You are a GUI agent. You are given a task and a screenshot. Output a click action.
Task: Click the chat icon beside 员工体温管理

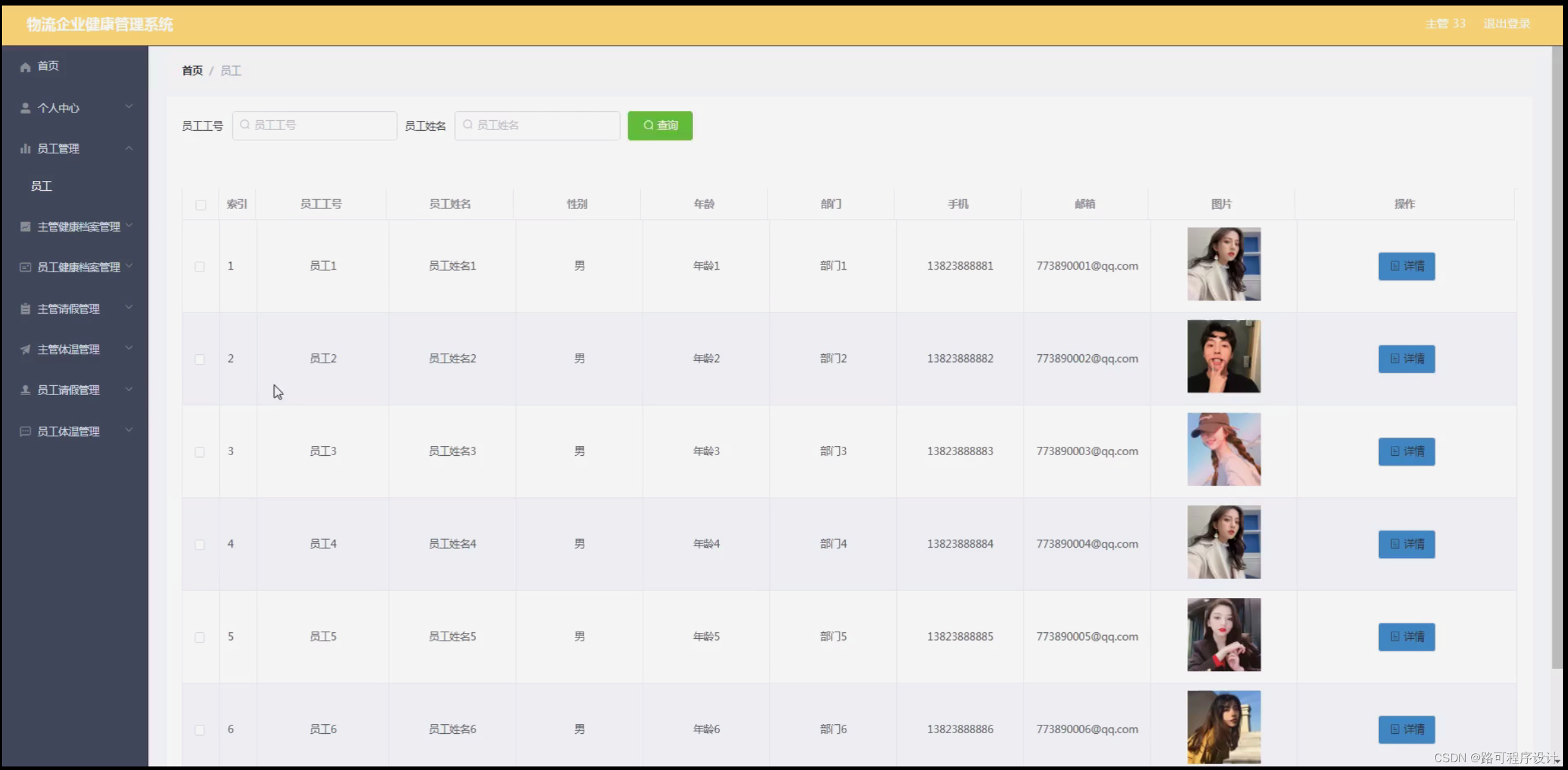click(x=25, y=431)
